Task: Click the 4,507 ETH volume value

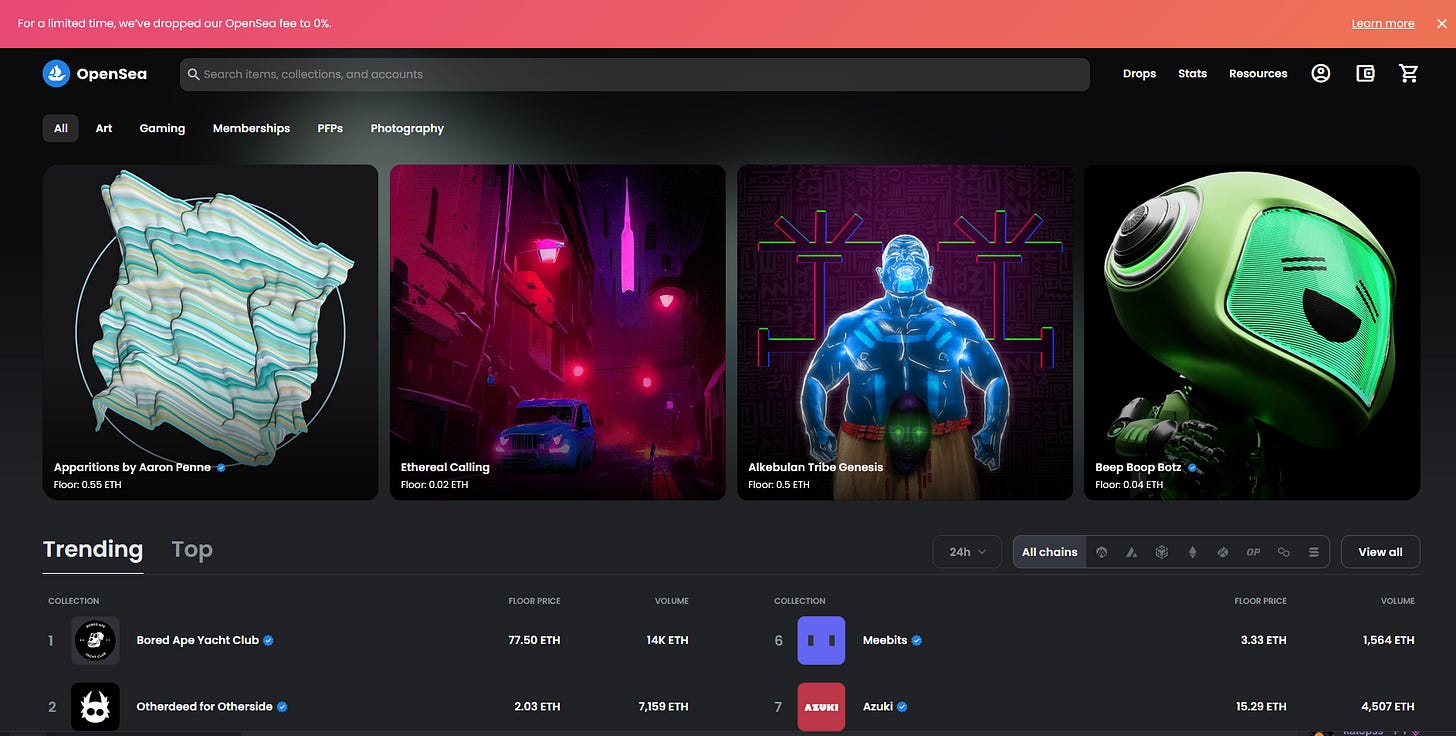Action: pos(1388,706)
